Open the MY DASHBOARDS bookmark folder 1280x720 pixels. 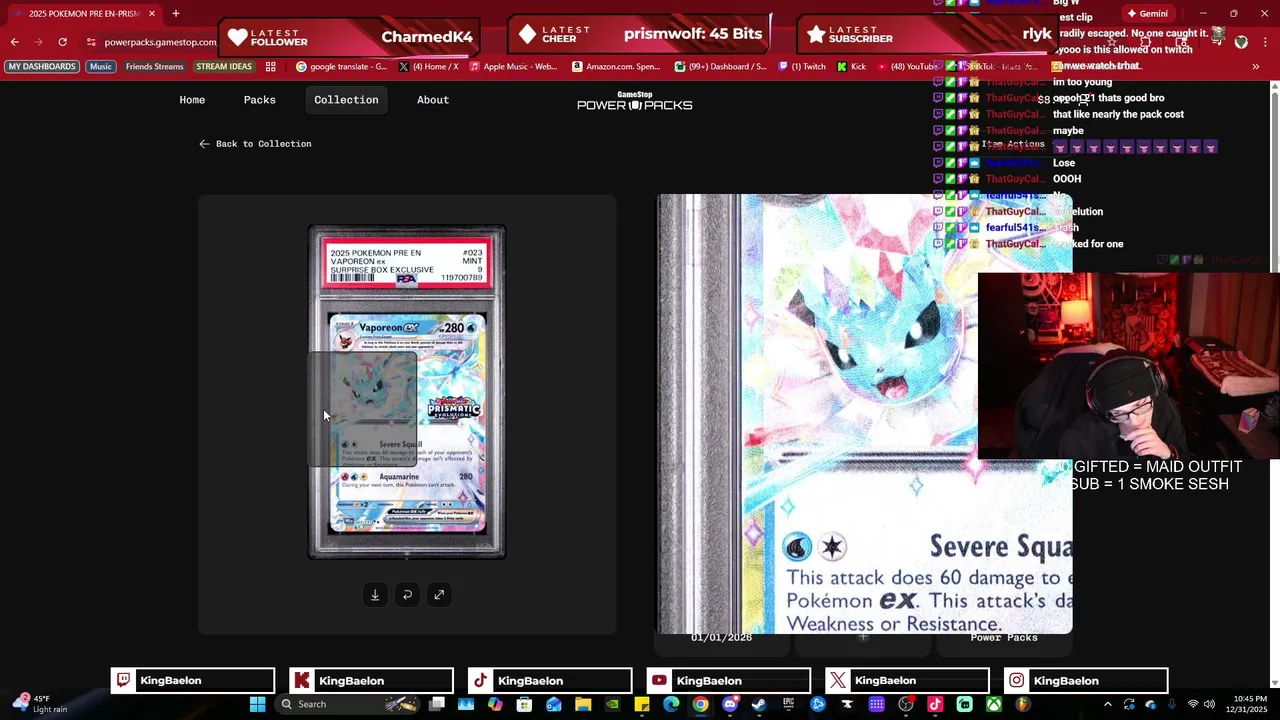[42, 67]
